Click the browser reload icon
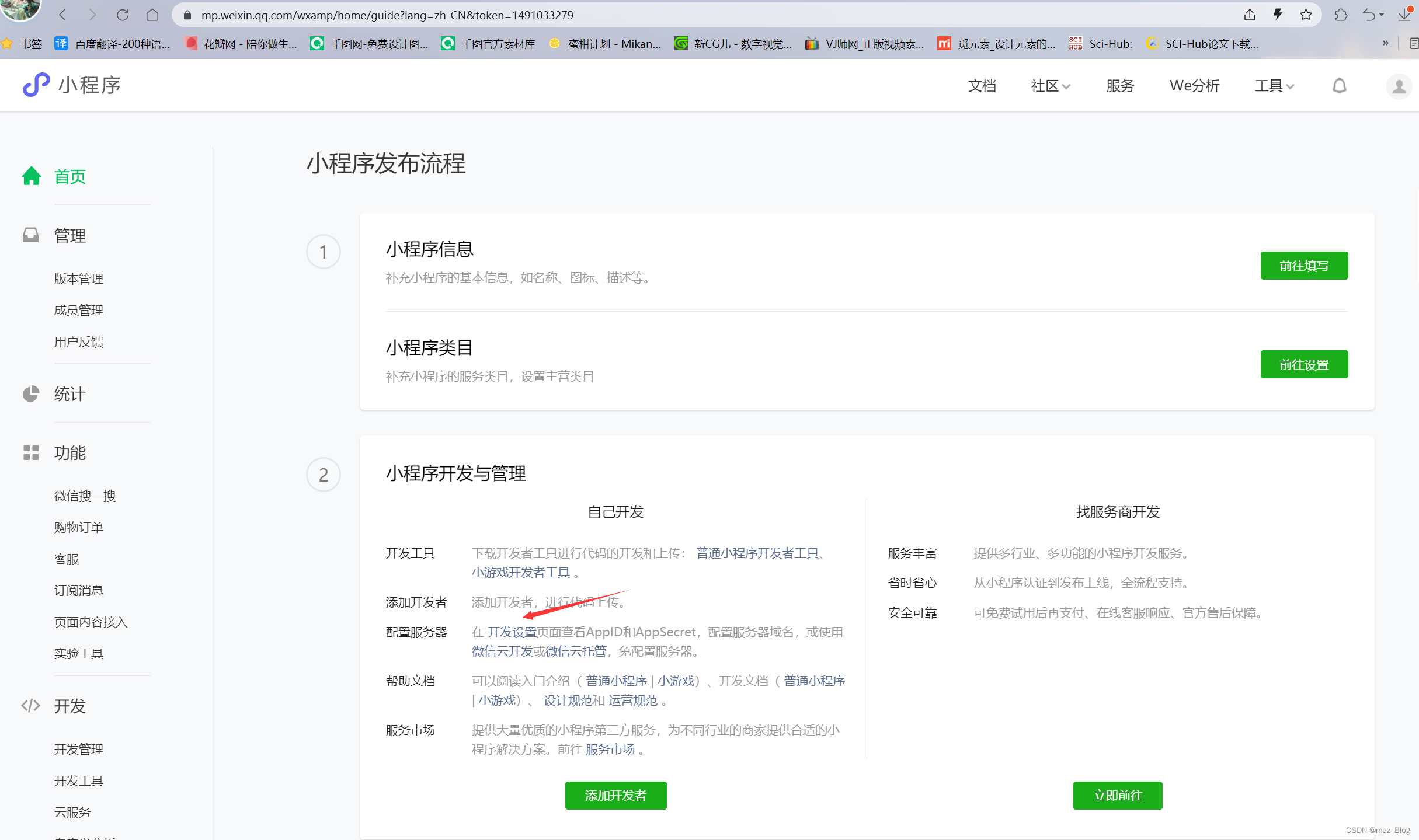The image size is (1419, 840). click(122, 15)
